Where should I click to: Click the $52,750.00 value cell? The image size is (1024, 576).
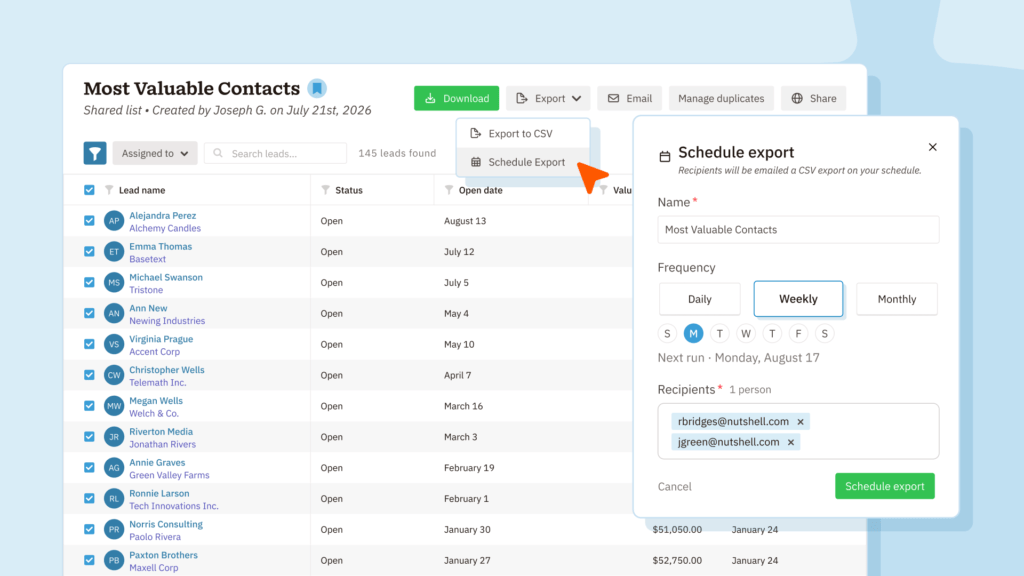point(677,560)
